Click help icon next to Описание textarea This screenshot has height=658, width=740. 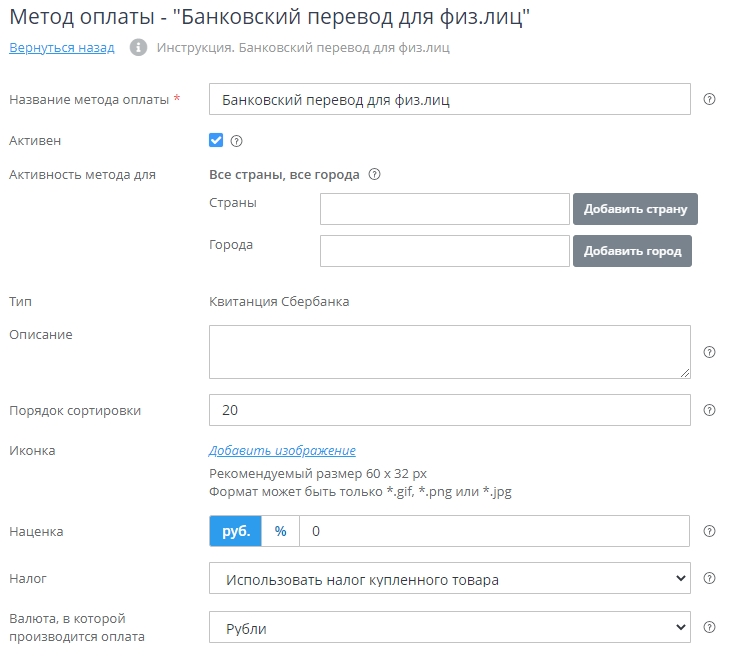click(710, 352)
